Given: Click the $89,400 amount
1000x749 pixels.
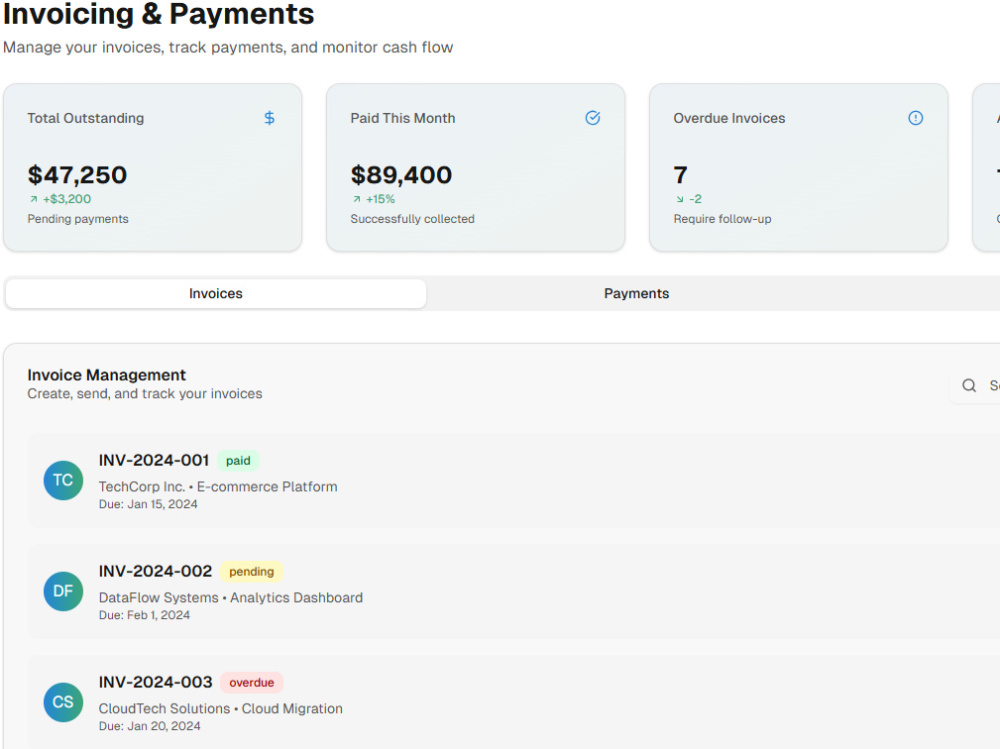Looking at the screenshot, I should pos(401,175).
